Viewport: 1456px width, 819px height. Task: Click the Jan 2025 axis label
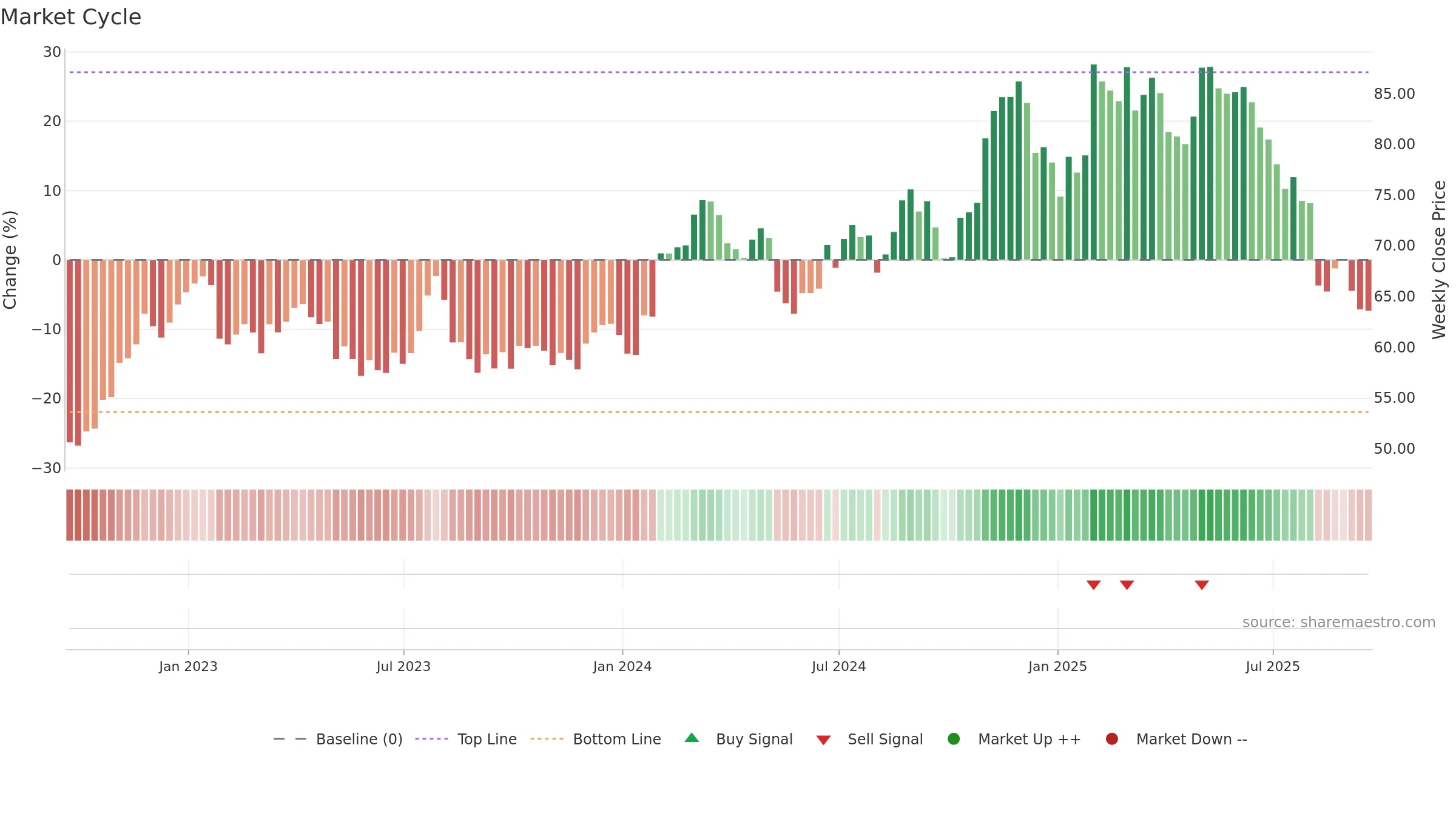pyautogui.click(x=1057, y=666)
